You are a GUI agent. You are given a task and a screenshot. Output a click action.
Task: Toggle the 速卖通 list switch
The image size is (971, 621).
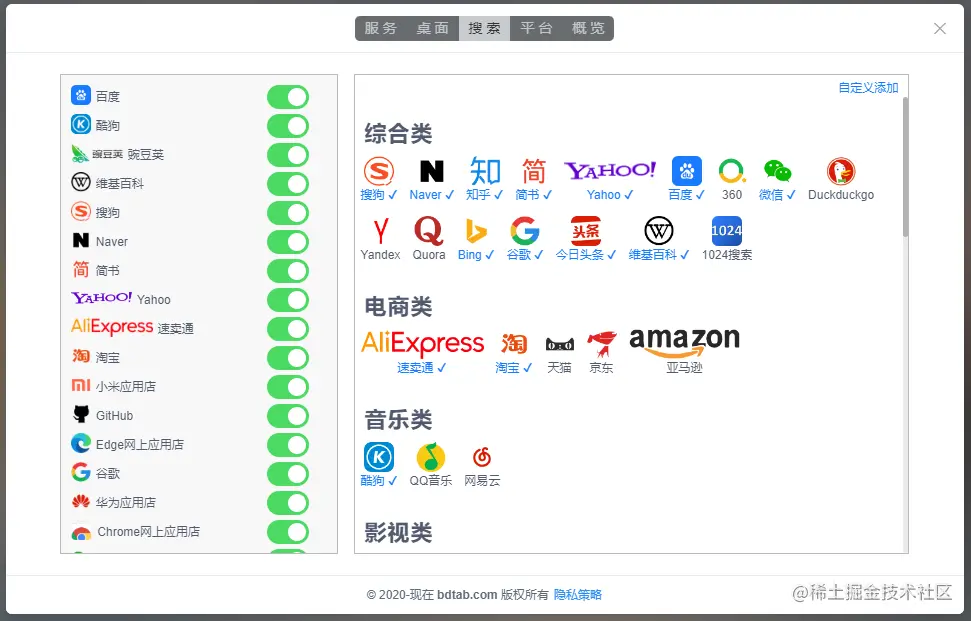(288, 329)
